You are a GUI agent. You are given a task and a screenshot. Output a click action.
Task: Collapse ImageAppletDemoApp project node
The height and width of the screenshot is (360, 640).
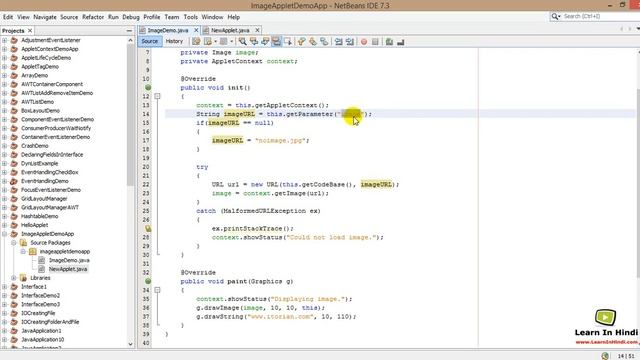click(x=4, y=234)
